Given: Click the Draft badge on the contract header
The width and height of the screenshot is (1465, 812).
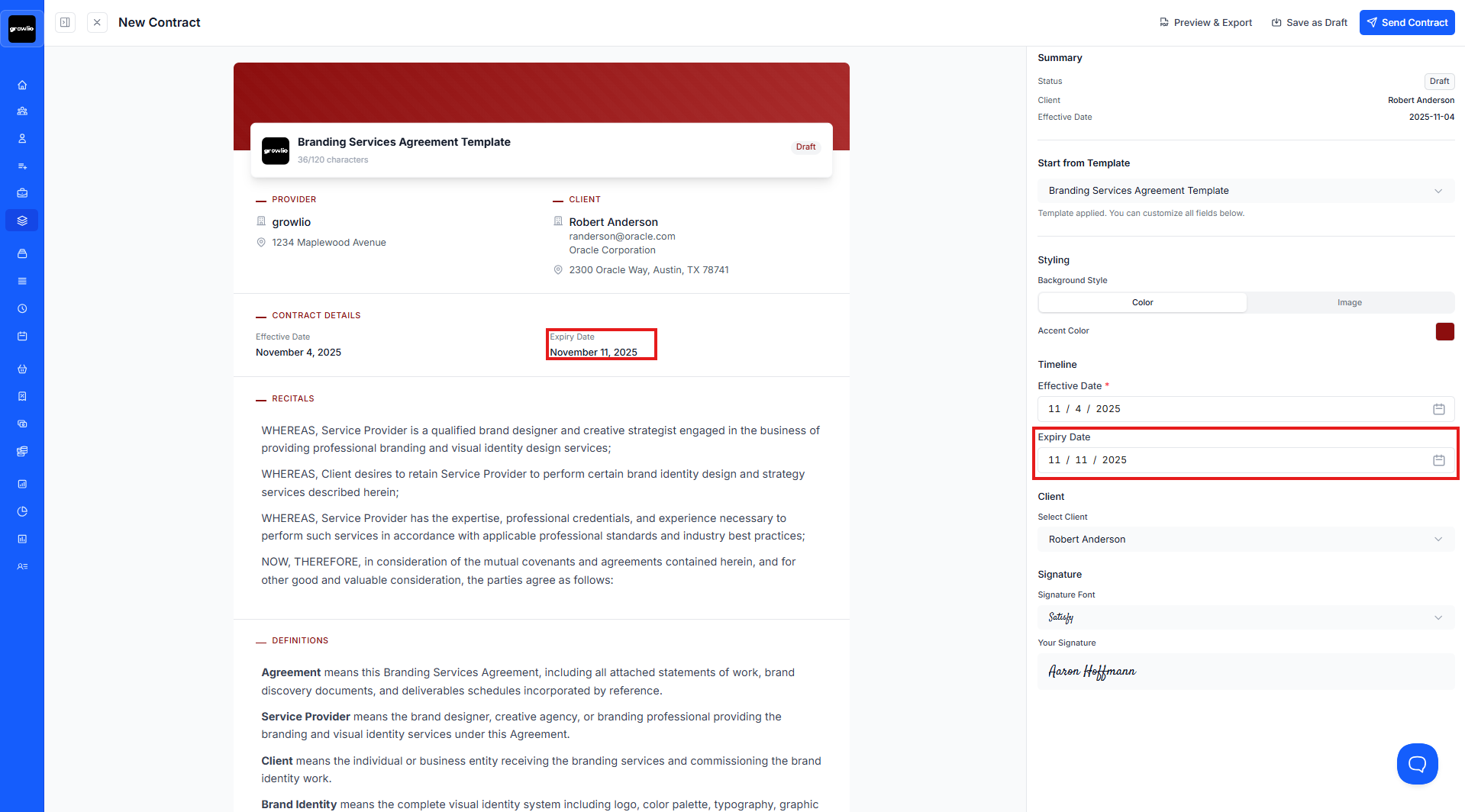Looking at the screenshot, I should [805, 147].
